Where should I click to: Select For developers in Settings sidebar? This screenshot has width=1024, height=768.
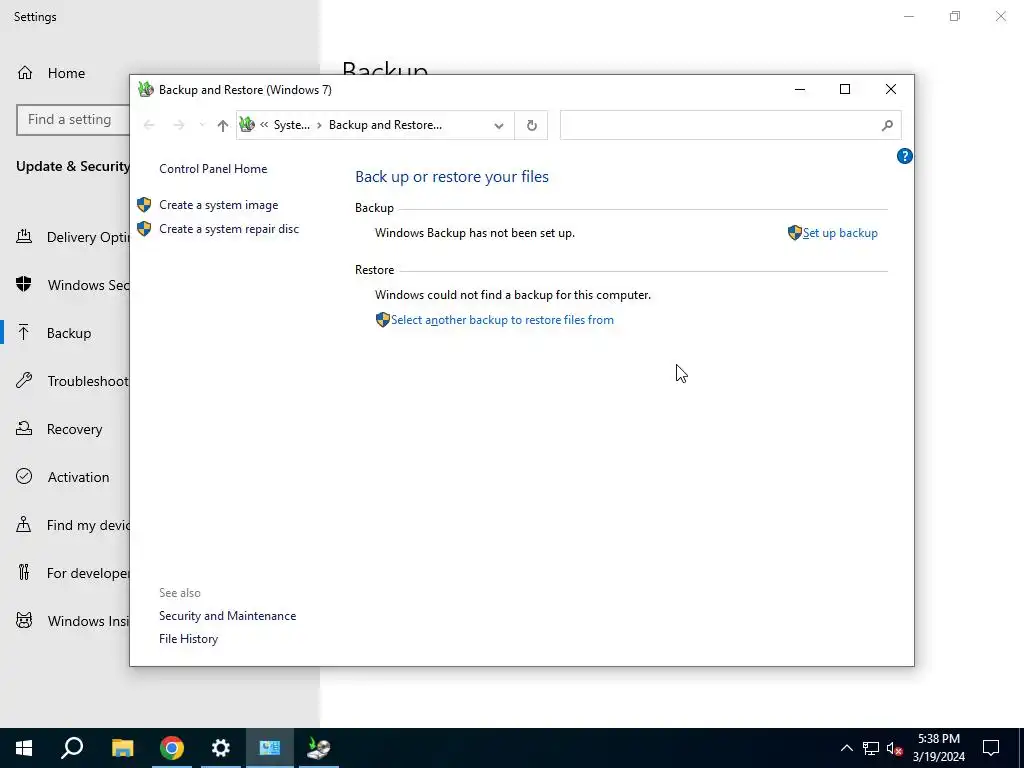pyautogui.click(x=65, y=573)
